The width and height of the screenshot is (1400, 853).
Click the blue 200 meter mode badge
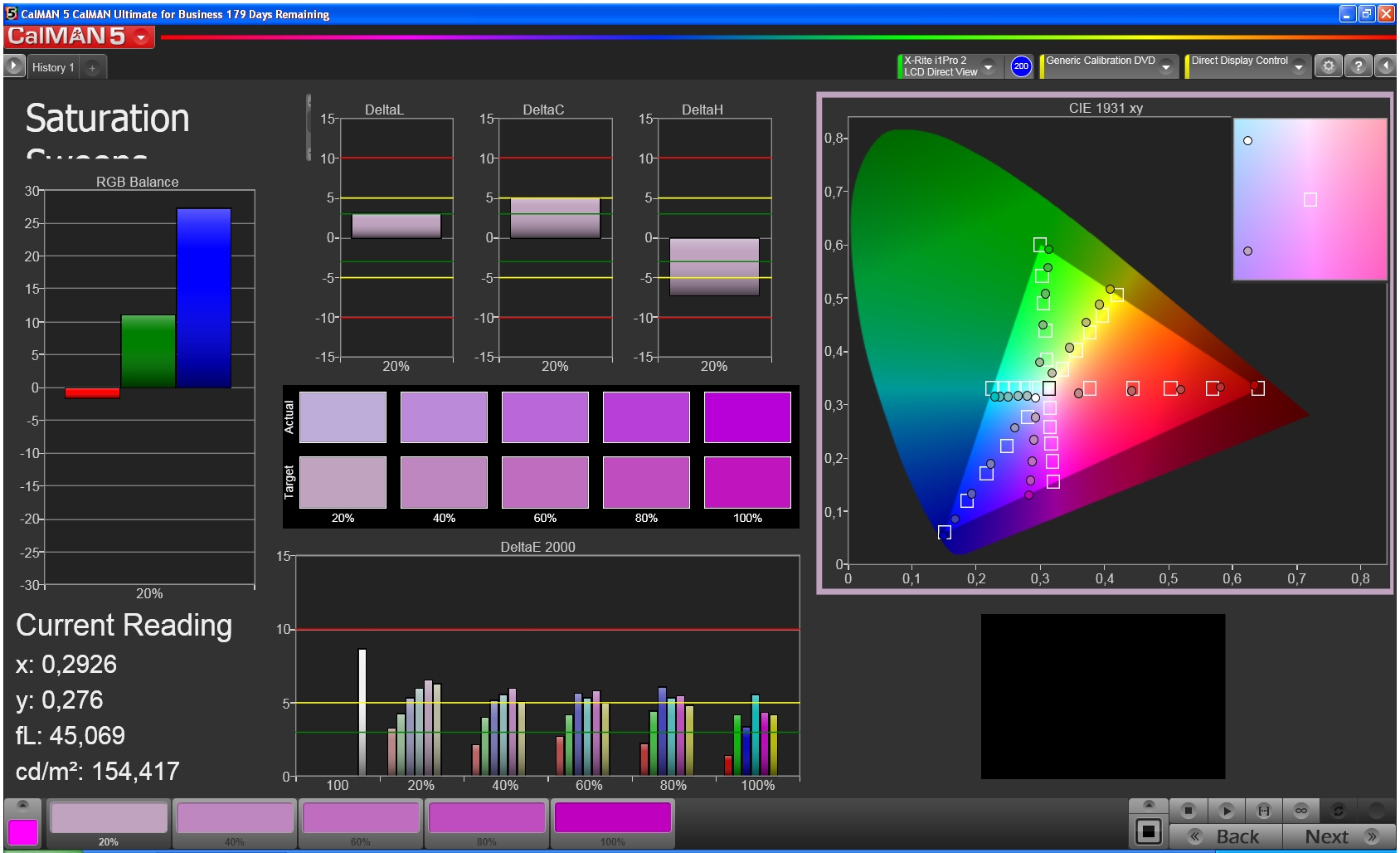click(1021, 66)
